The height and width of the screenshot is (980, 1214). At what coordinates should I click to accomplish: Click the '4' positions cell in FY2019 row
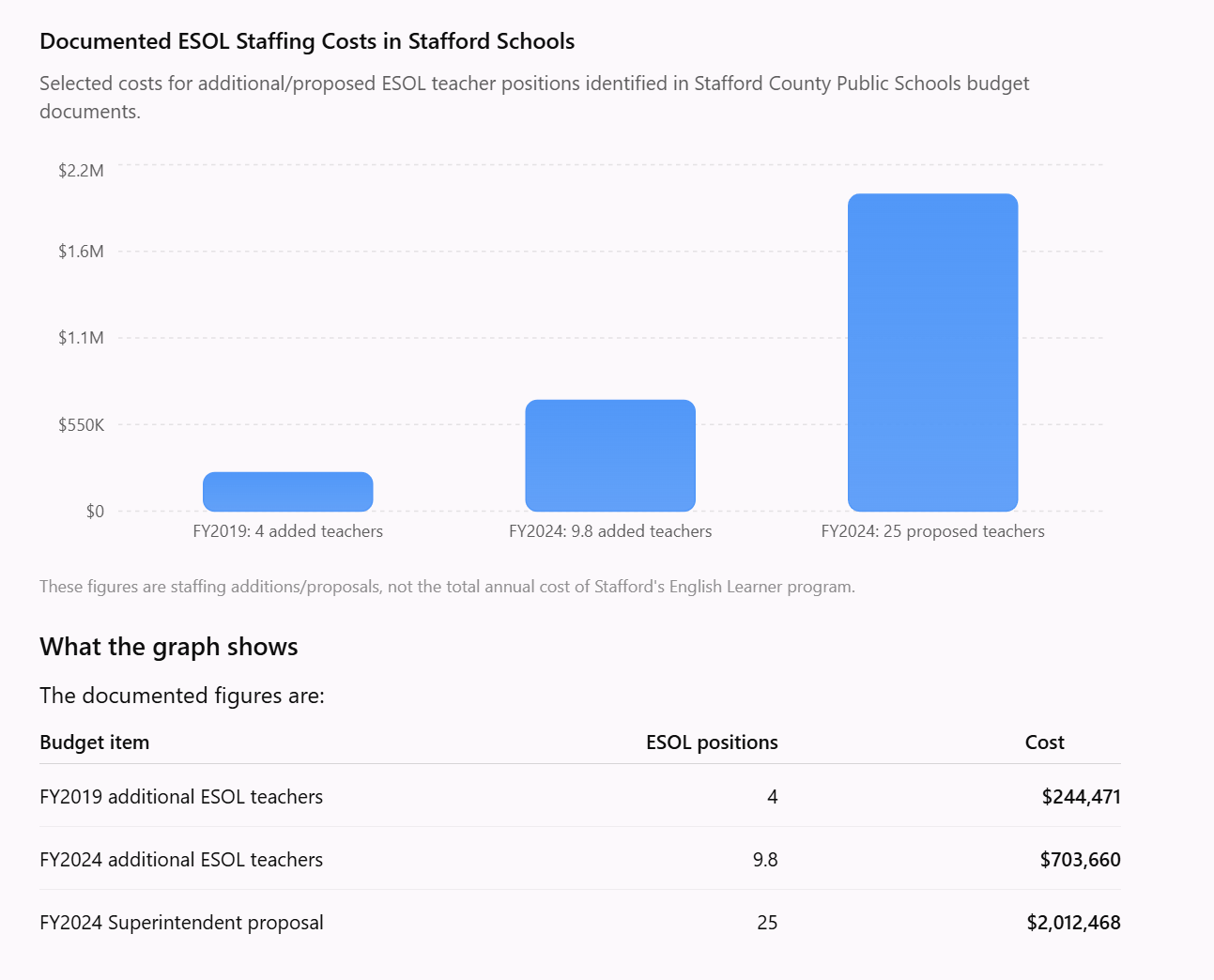772,797
